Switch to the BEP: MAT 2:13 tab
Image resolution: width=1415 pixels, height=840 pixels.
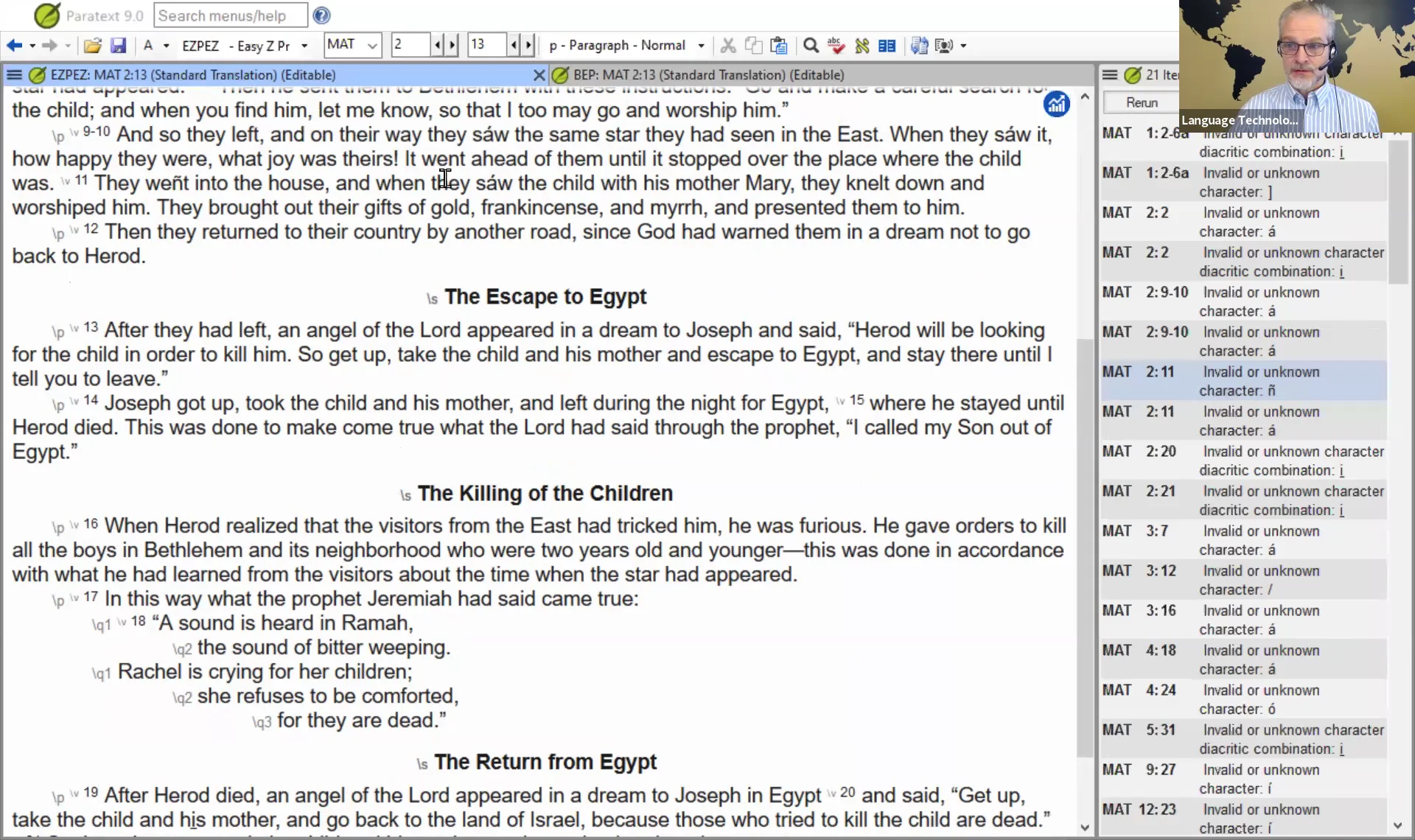point(707,74)
